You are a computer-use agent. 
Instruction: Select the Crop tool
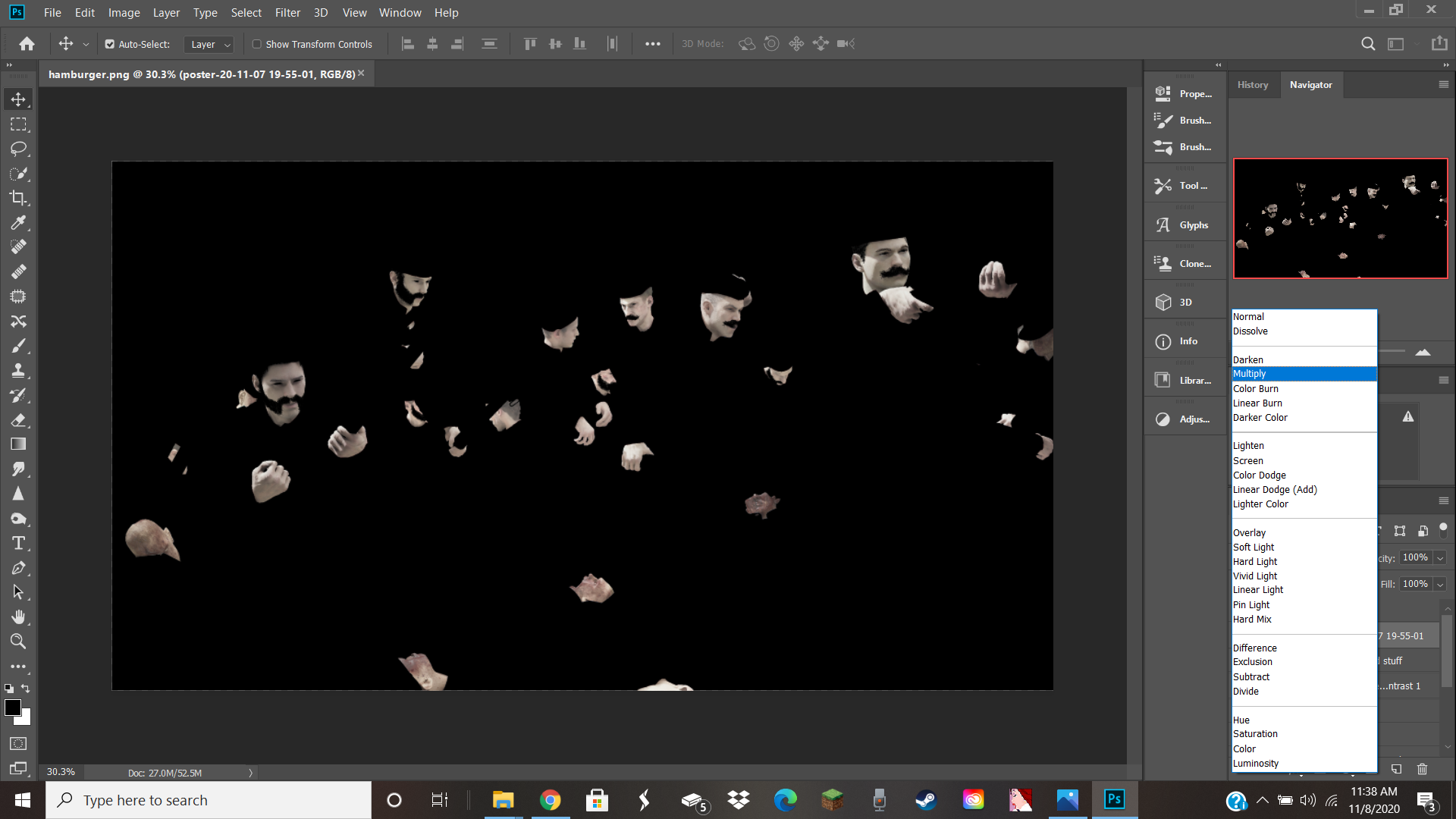coord(18,198)
